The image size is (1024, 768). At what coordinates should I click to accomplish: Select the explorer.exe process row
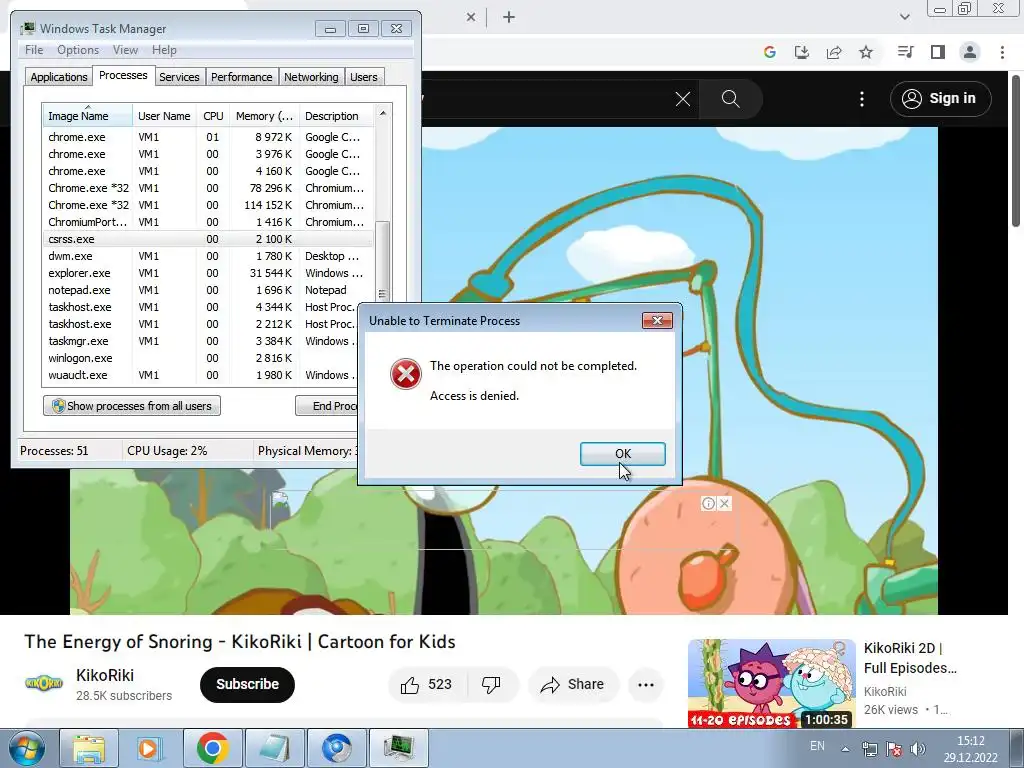coord(208,273)
